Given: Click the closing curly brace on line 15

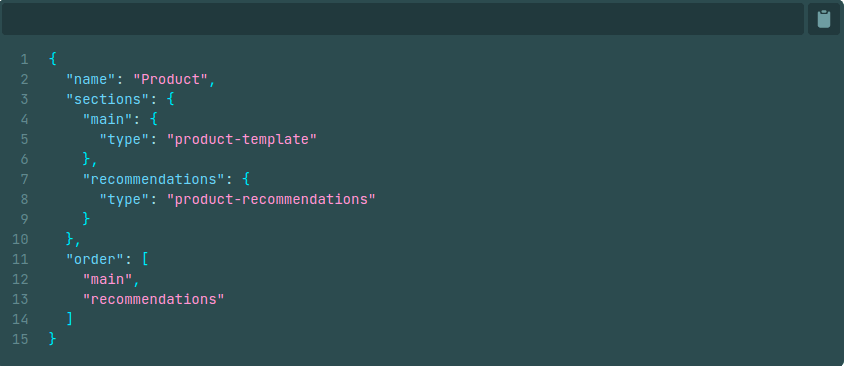Looking at the screenshot, I should tap(53, 339).
